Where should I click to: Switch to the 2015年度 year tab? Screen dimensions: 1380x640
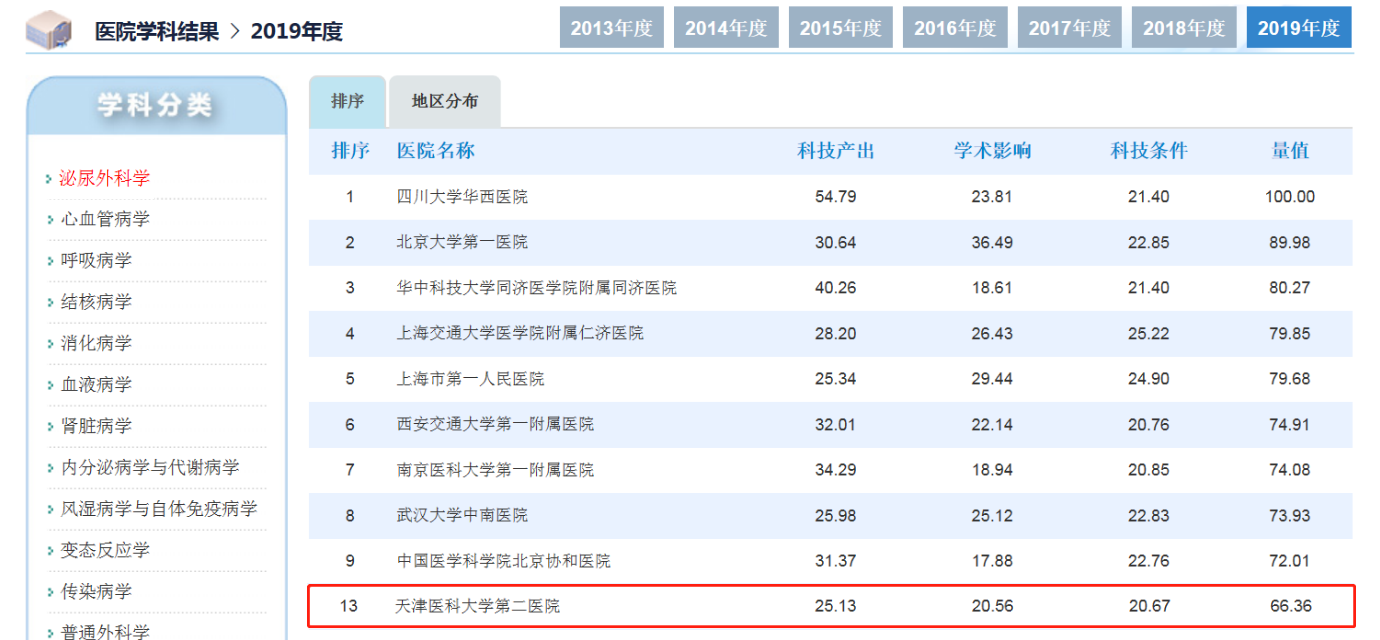(x=840, y=28)
